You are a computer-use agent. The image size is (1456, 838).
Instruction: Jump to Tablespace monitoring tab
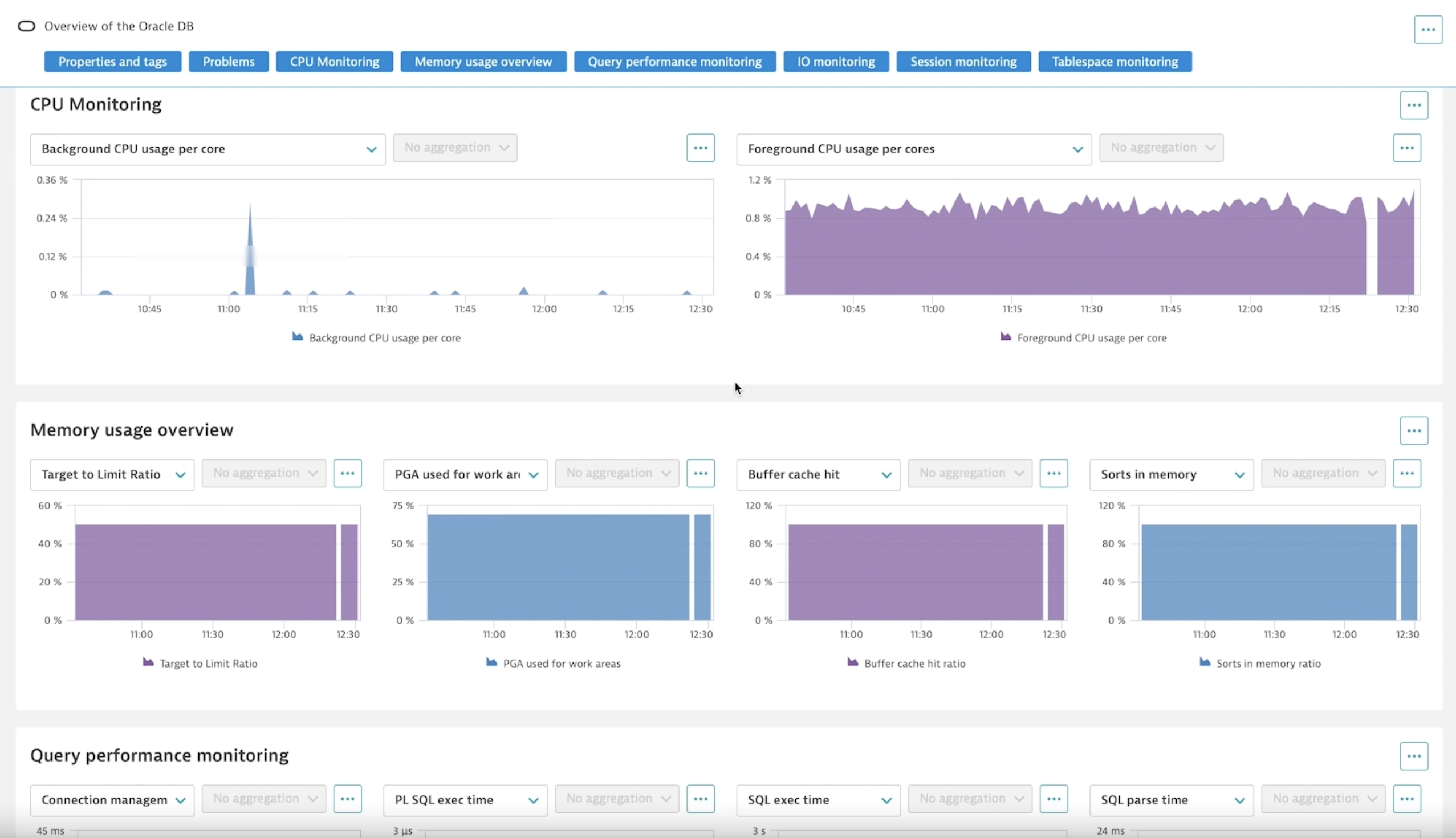(1114, 62)
